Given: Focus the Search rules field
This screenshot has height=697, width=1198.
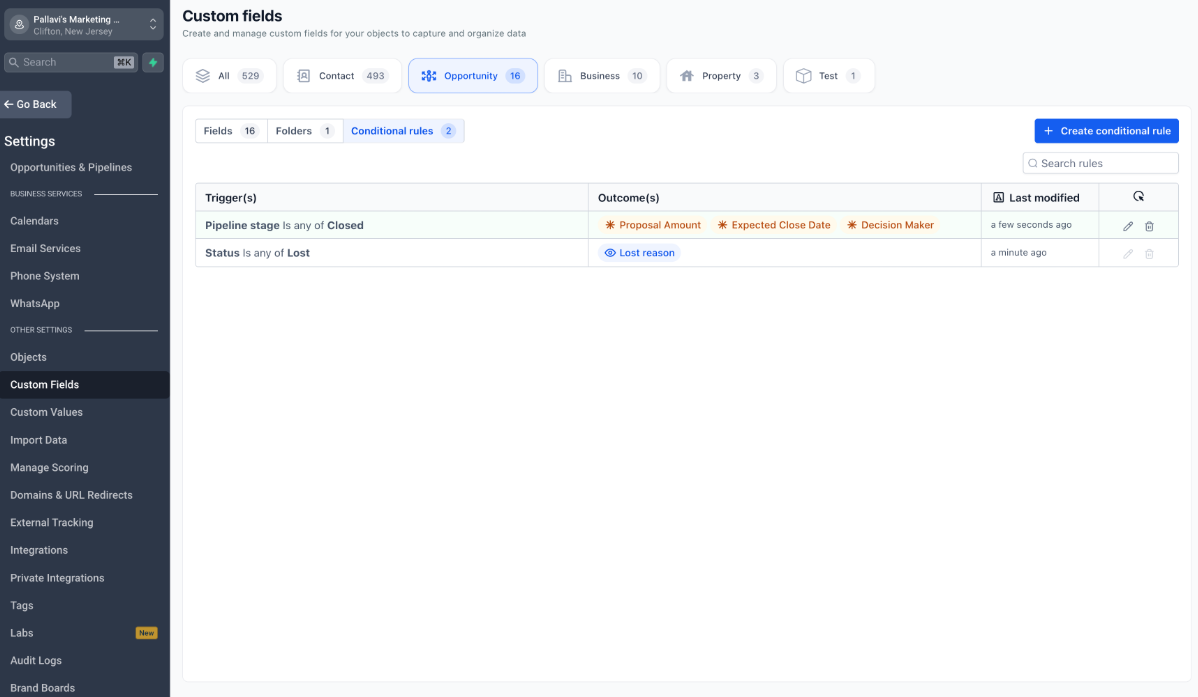Looking at the screenshot, I should [1100, 164].
